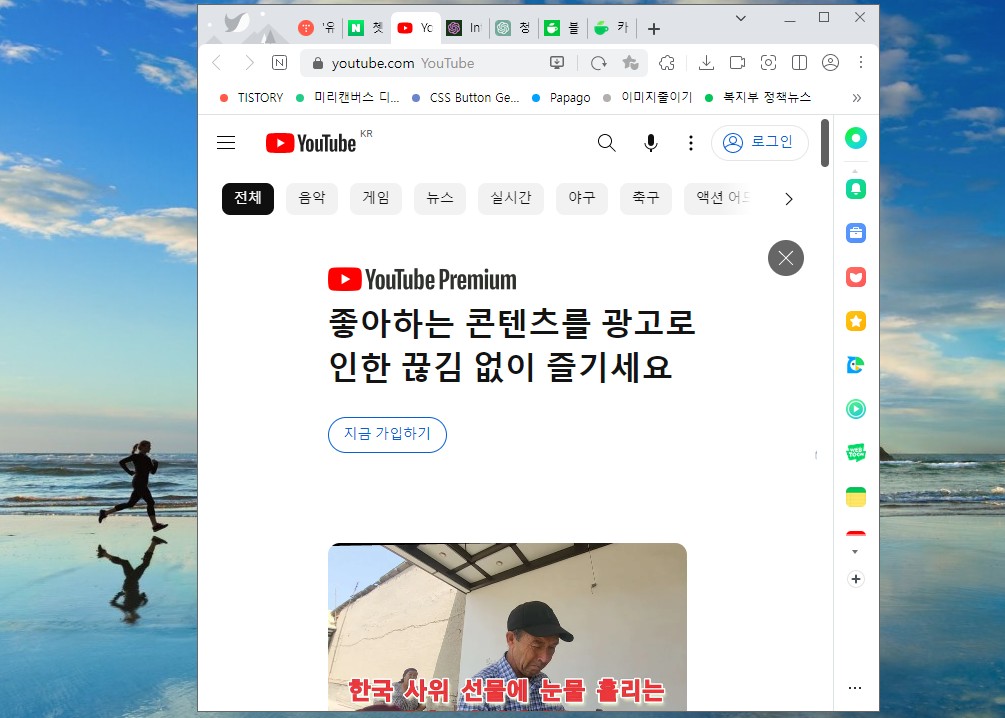This screenshot has width=1005, height=718.
Task: Open the Webtoon sidebar icon
Action: 856,453
